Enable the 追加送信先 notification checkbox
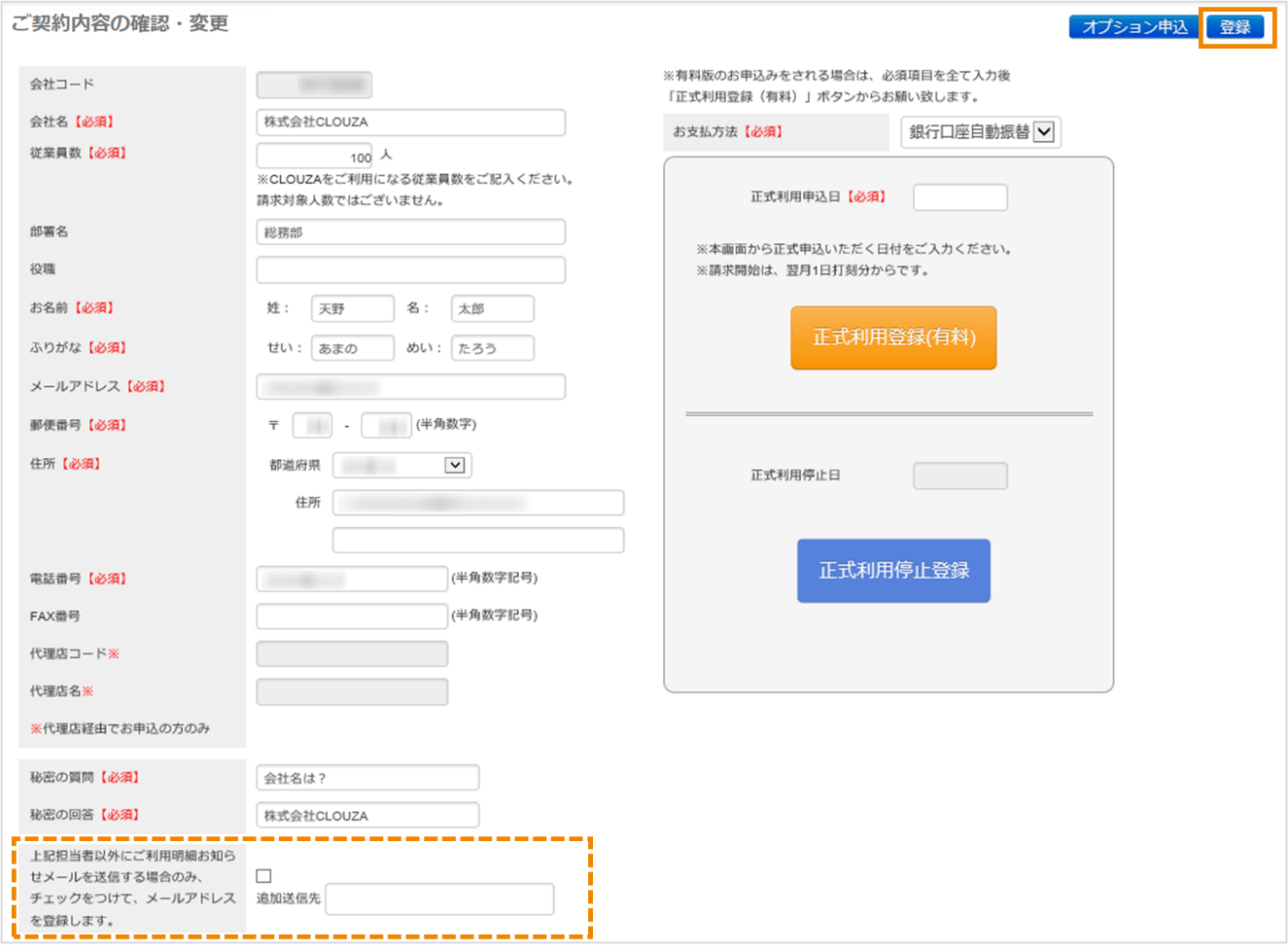Screen dimensions: 1288x950 pos(261,876)
